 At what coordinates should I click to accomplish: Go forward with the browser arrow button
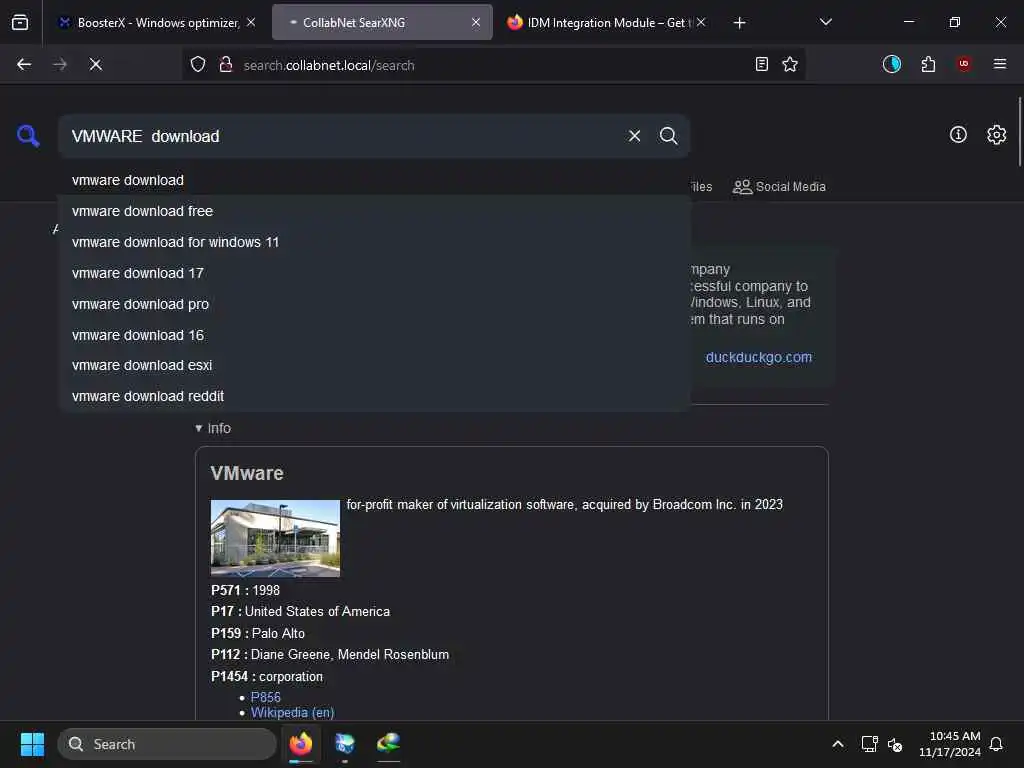tap(59, 64)
